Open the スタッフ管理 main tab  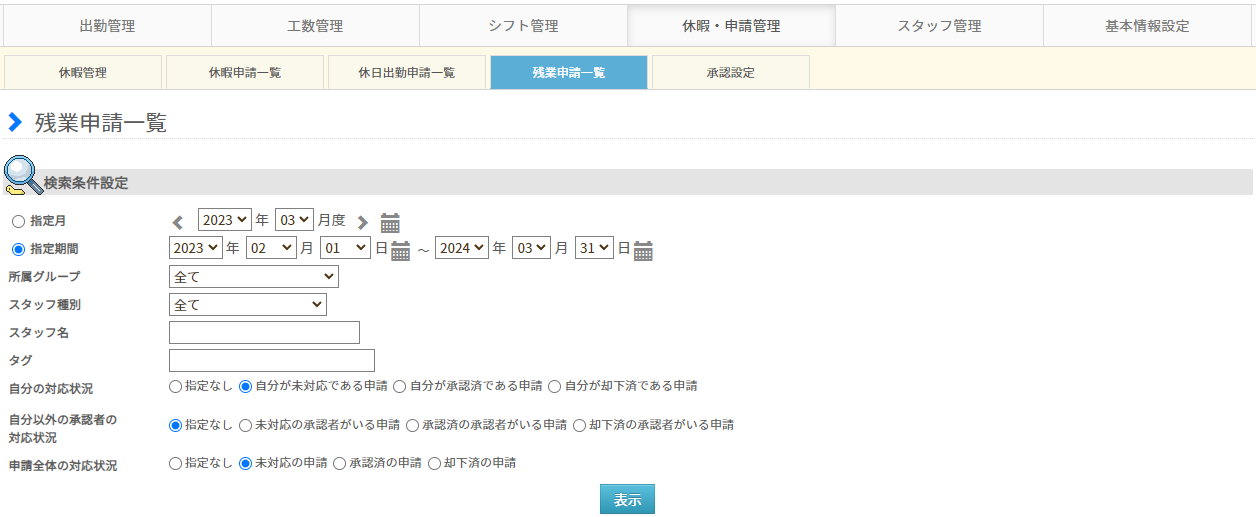click(x=939, y=26)
